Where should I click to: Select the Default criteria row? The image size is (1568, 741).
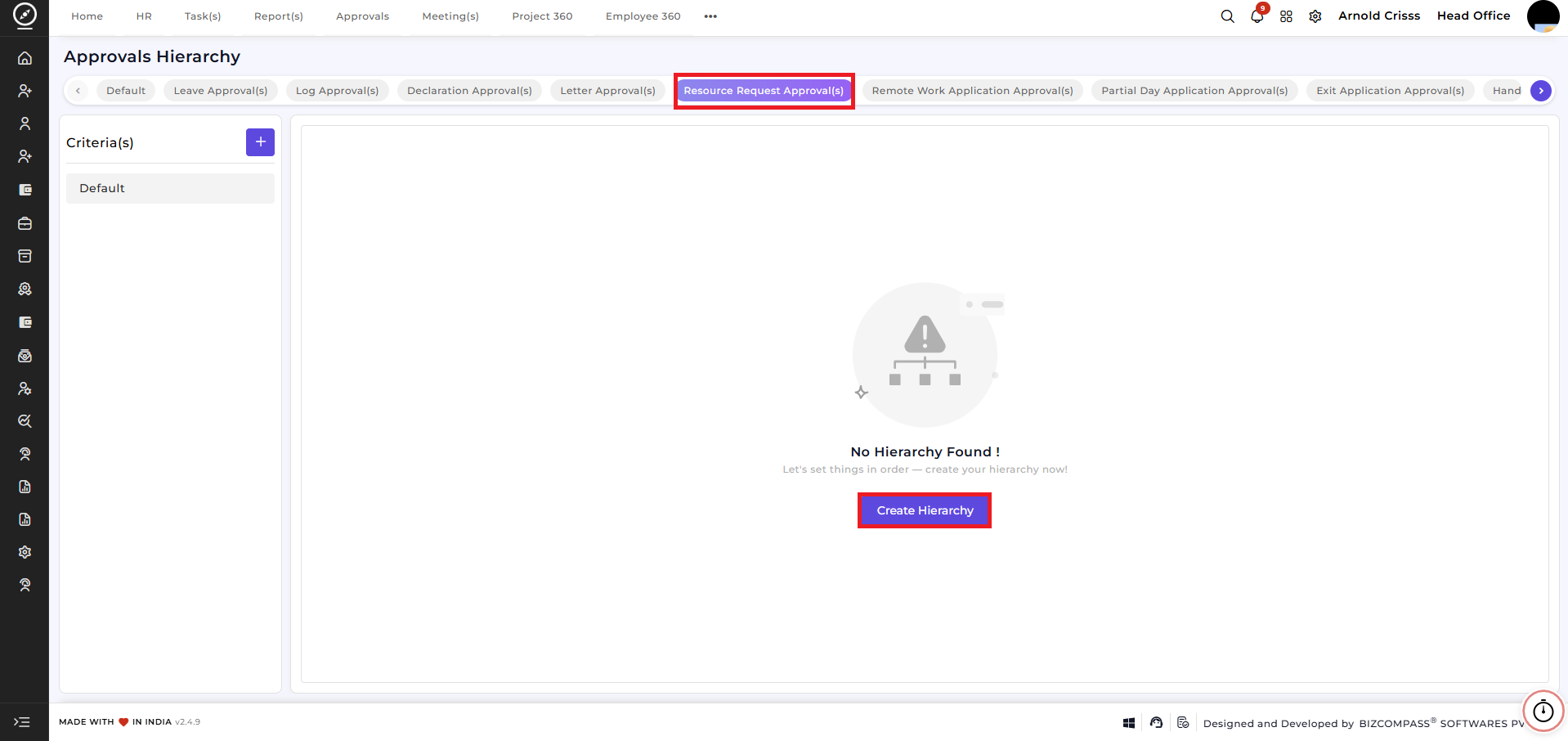click(x=170, y=188)
